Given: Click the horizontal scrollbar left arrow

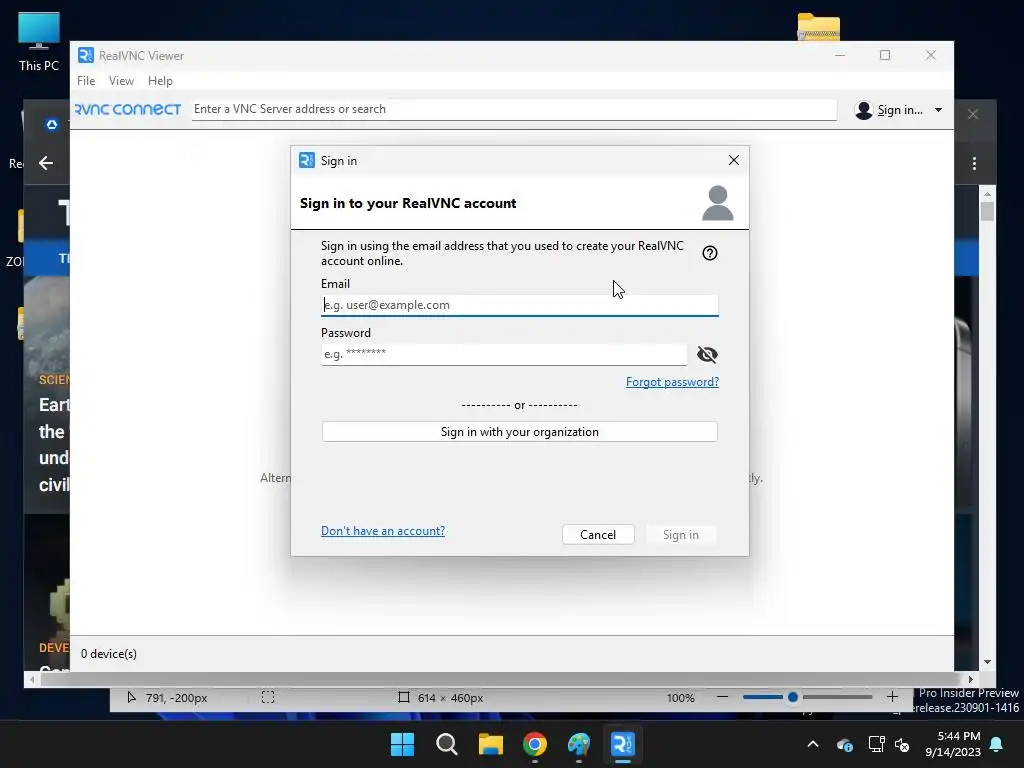Looking at the screenshot, I should click(x=31, y=680).
